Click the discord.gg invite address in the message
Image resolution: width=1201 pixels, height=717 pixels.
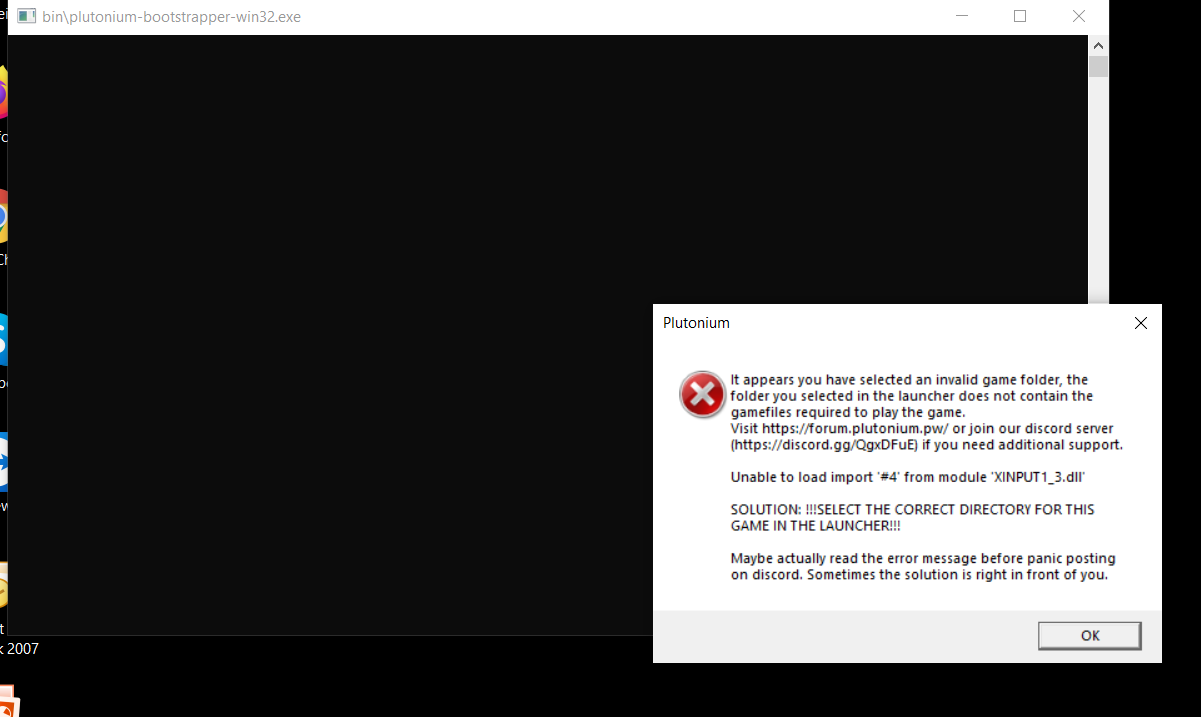tap(824, 444)
